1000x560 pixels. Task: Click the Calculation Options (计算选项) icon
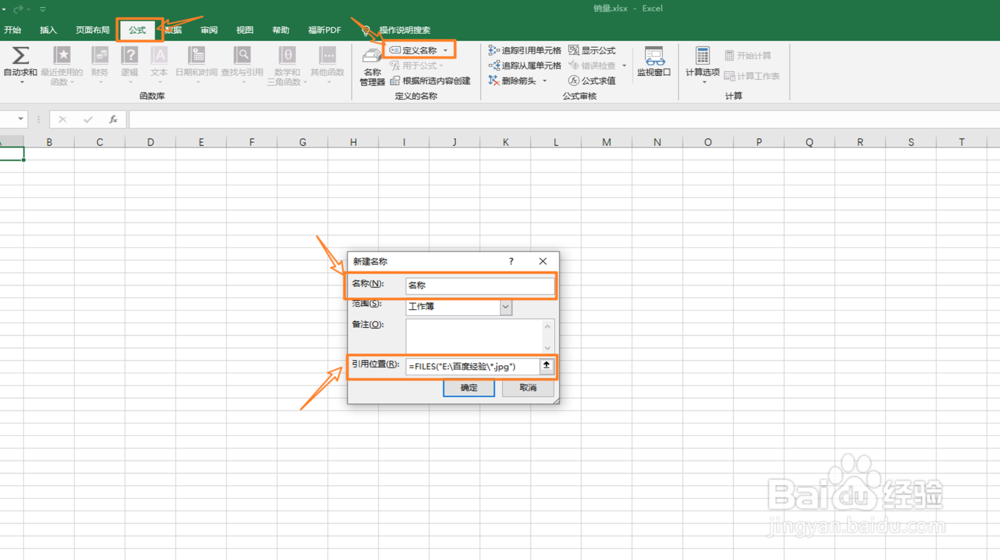(702, 55)
